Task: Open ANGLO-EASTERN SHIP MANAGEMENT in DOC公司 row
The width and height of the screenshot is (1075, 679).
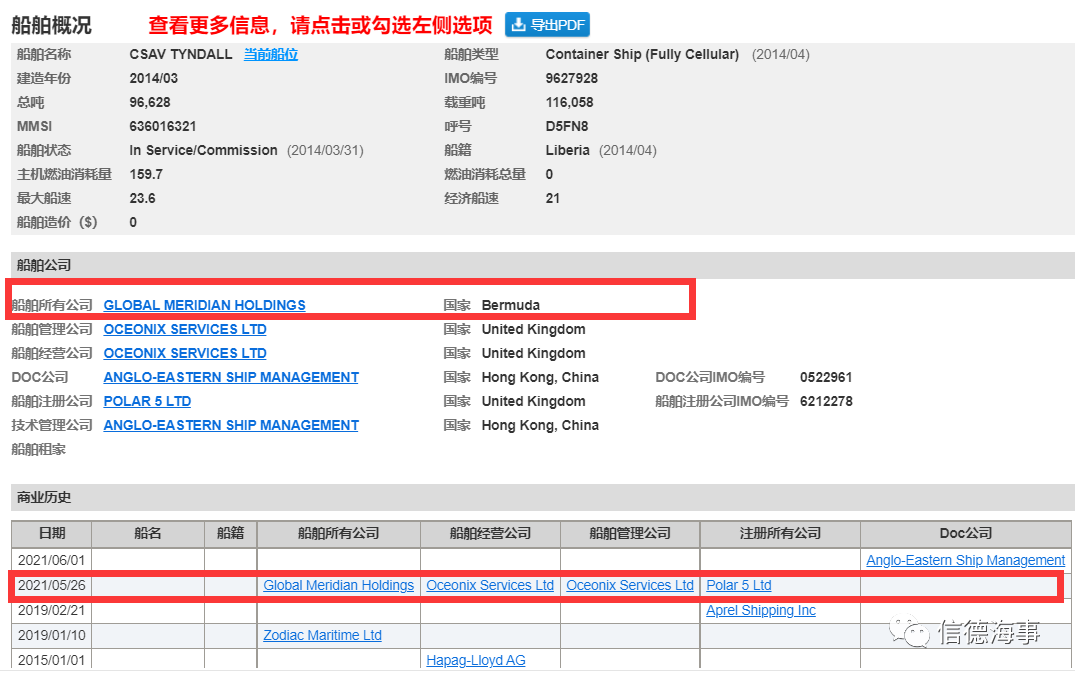Action: coord(231,377)
